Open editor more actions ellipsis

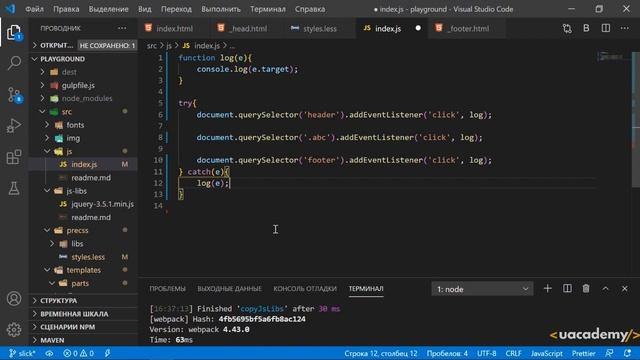(625, 28)
